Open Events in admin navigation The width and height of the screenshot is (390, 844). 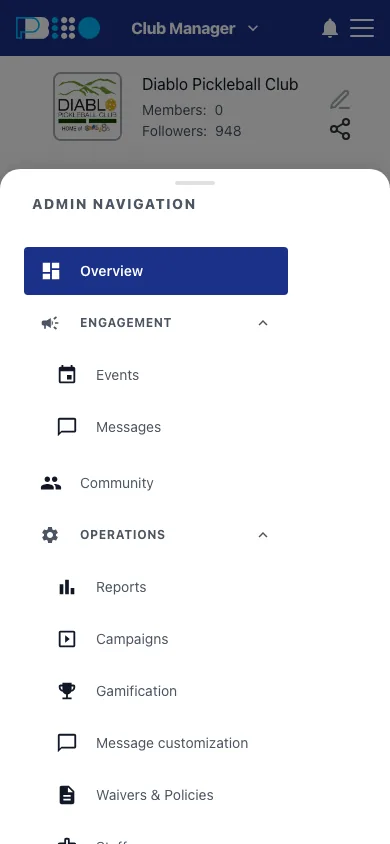click(x=117, y=375)
